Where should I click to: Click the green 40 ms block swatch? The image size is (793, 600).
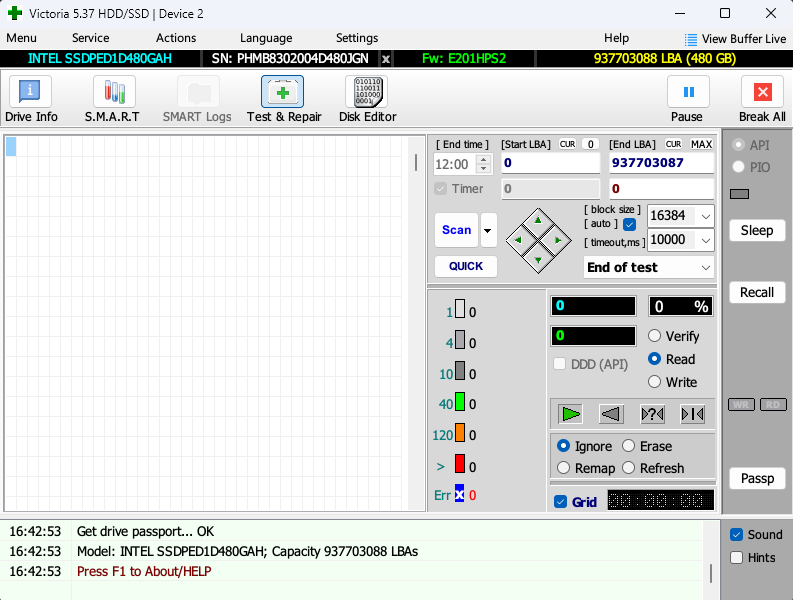(x=460, y=402)
